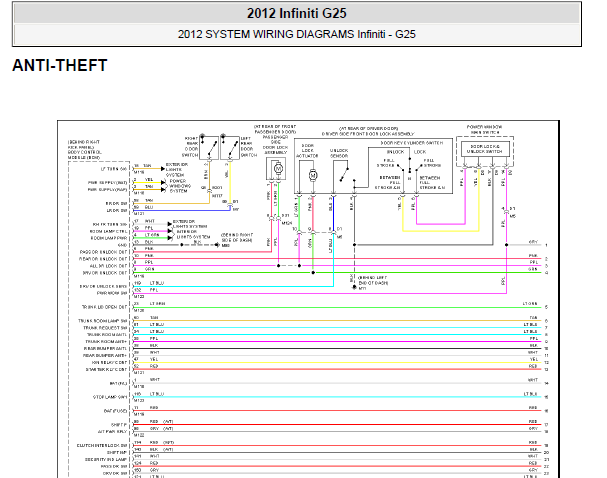Click the 'ROOM LAMP CTRL' pin label
This screenshot has height=478, width=607.
(x=108, y=231)
